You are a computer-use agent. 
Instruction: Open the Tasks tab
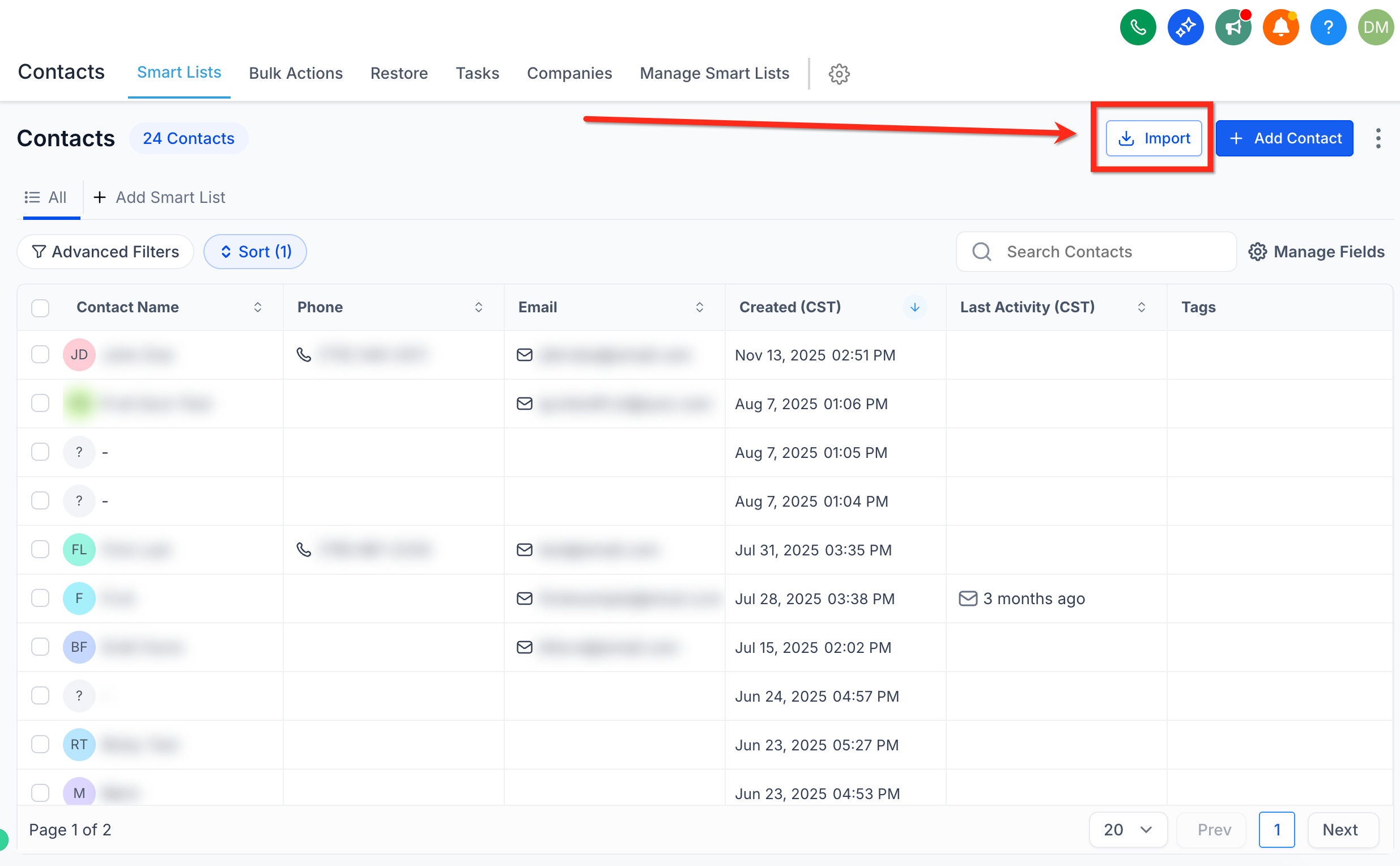pyautogui.click(x=478, y=73)
